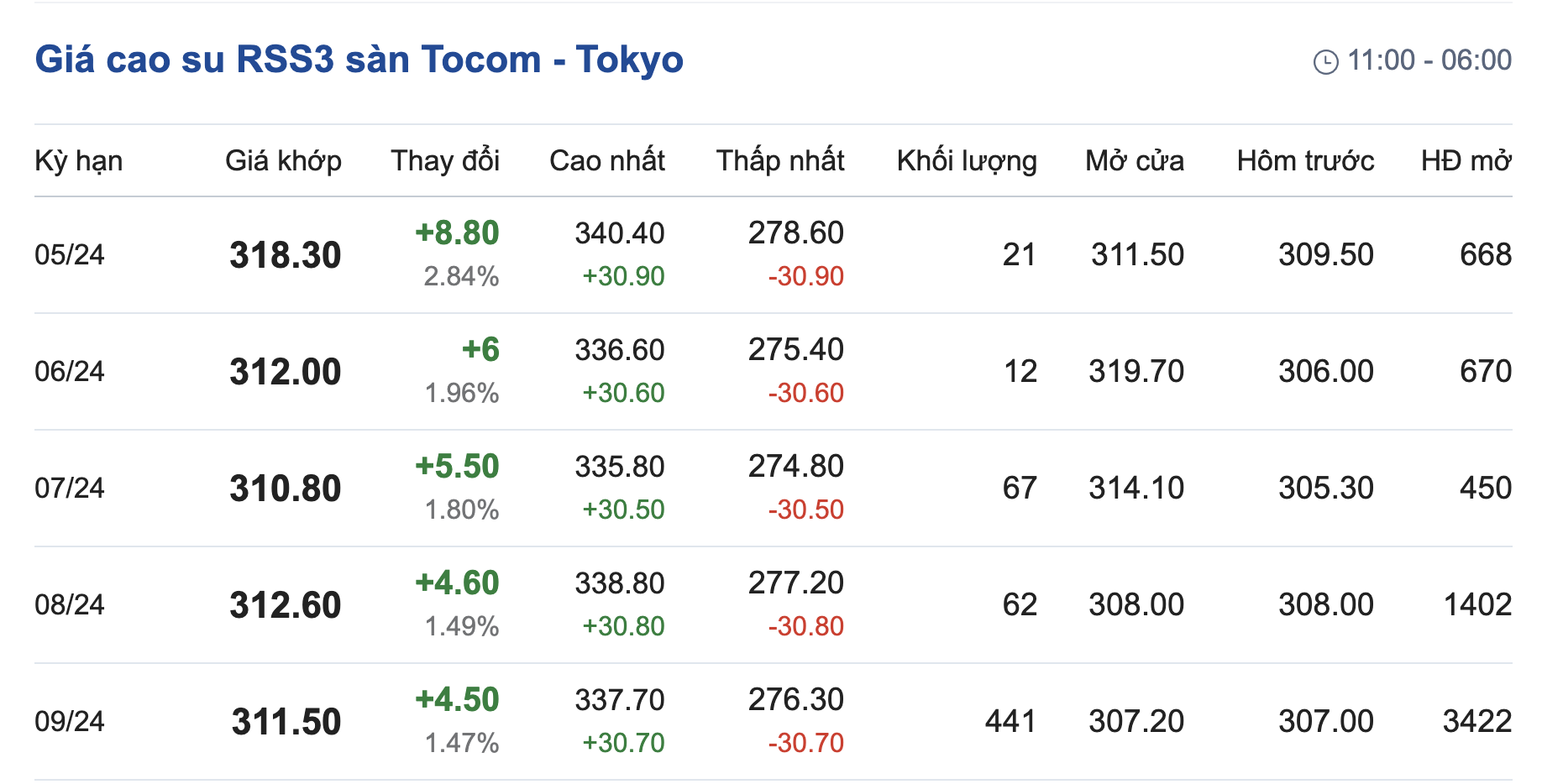Open the Giá cao su RSS3 Tocom title link

pos(359,60)
